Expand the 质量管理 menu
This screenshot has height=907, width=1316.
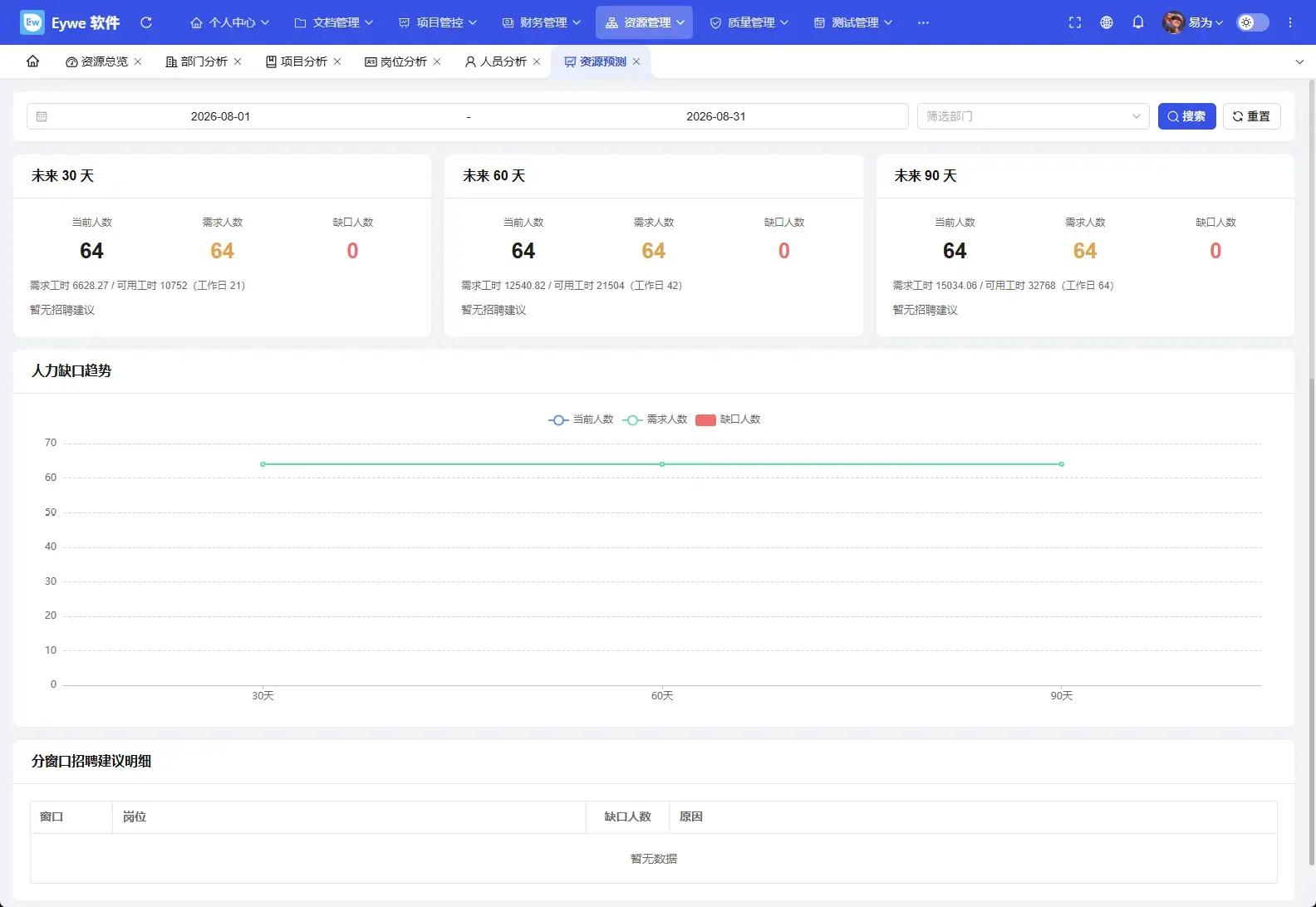click(749, 22)
